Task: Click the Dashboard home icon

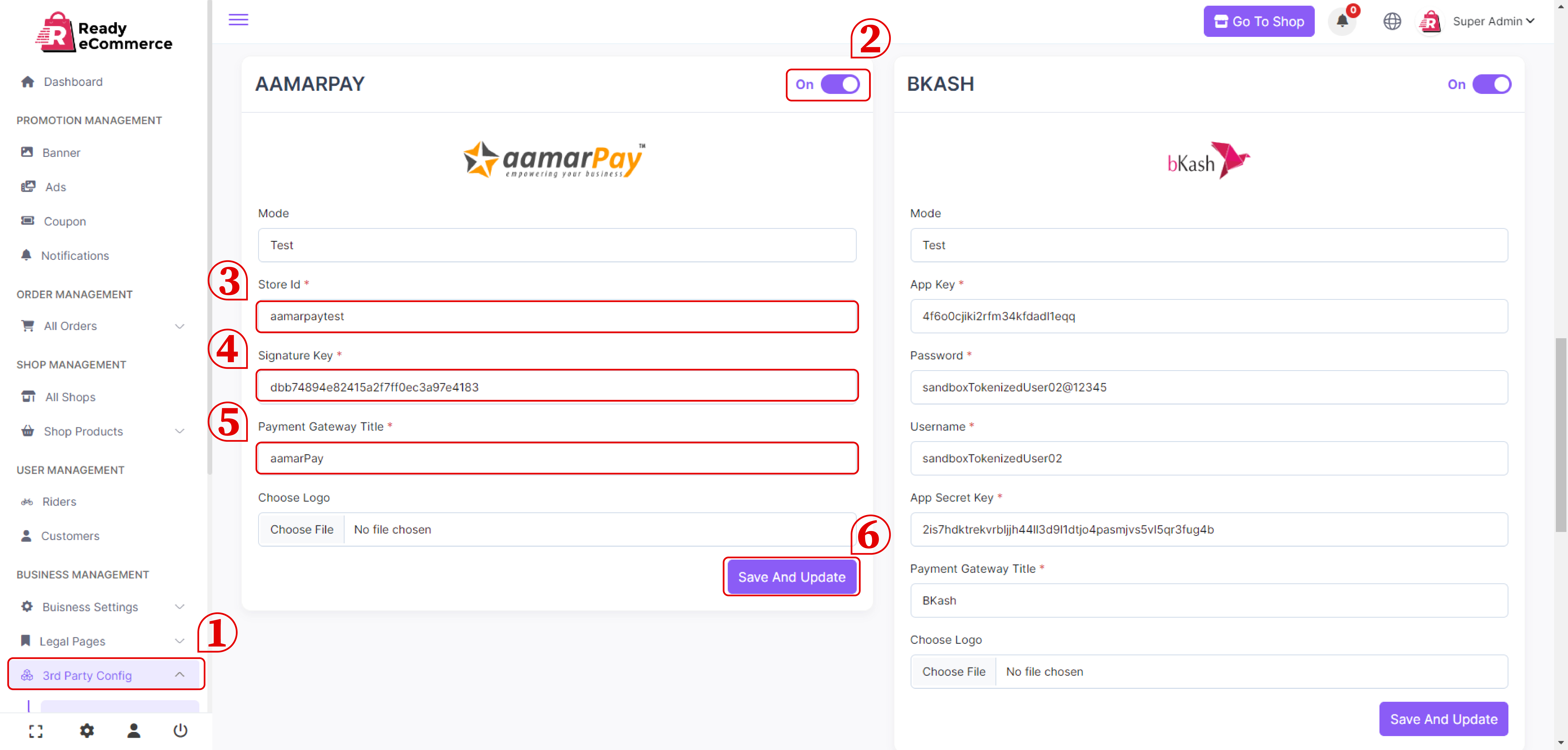Action: pos(27,82)
